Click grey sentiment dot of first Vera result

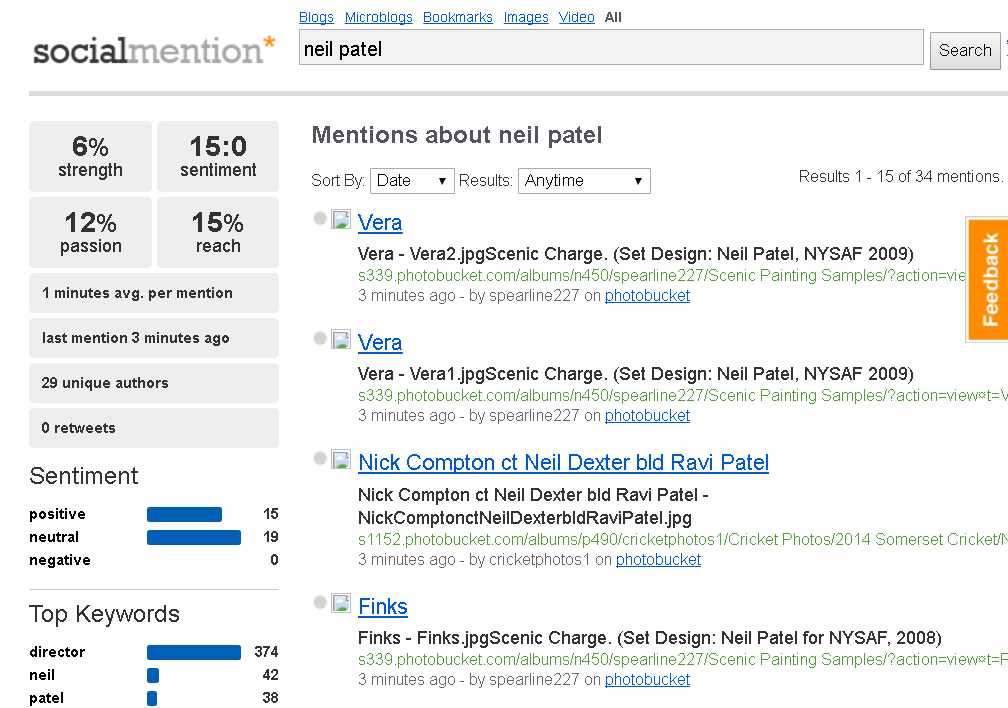pyautogui.click(x=320, y=219)
